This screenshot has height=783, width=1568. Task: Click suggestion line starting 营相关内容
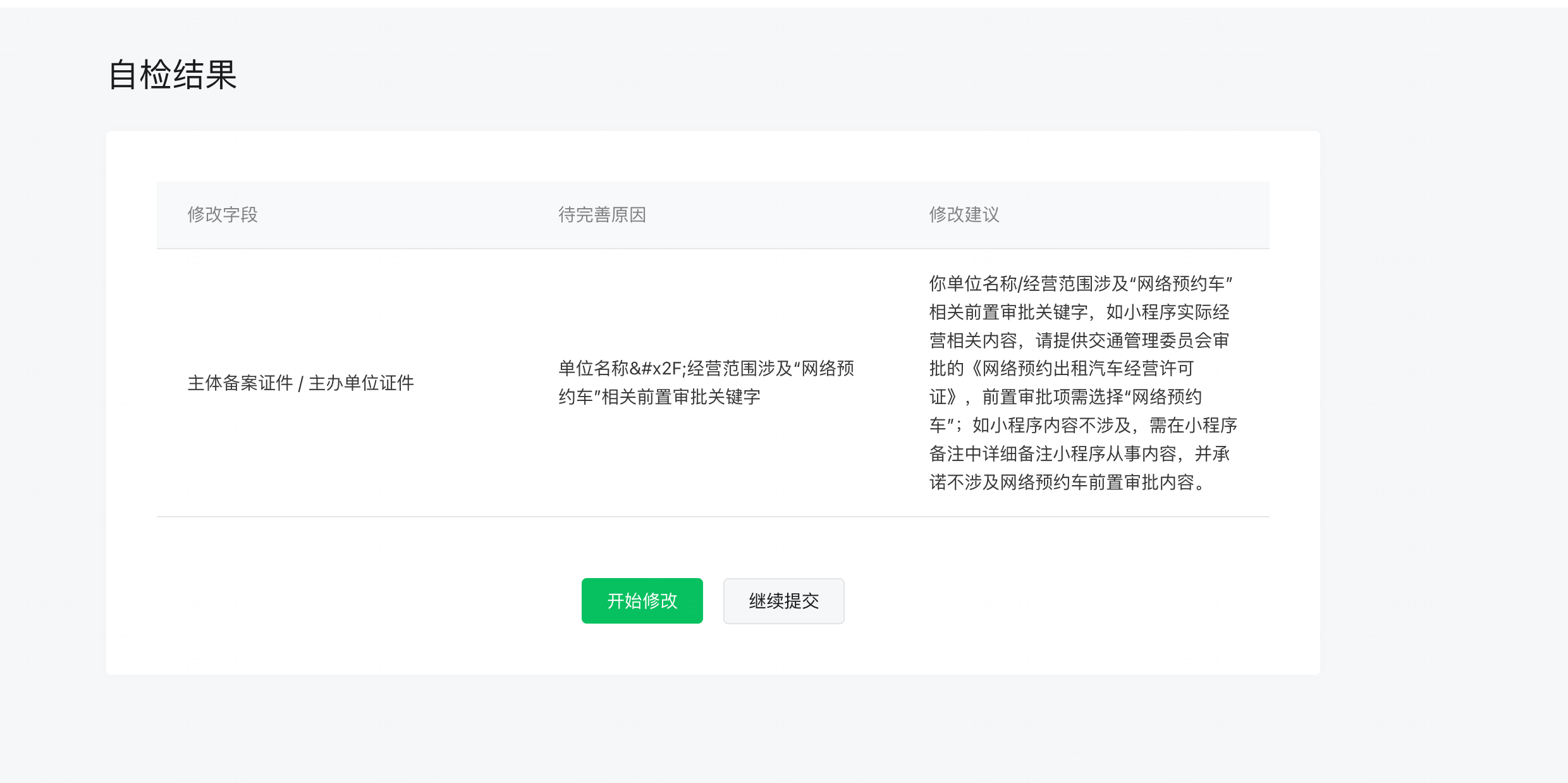1079,340
